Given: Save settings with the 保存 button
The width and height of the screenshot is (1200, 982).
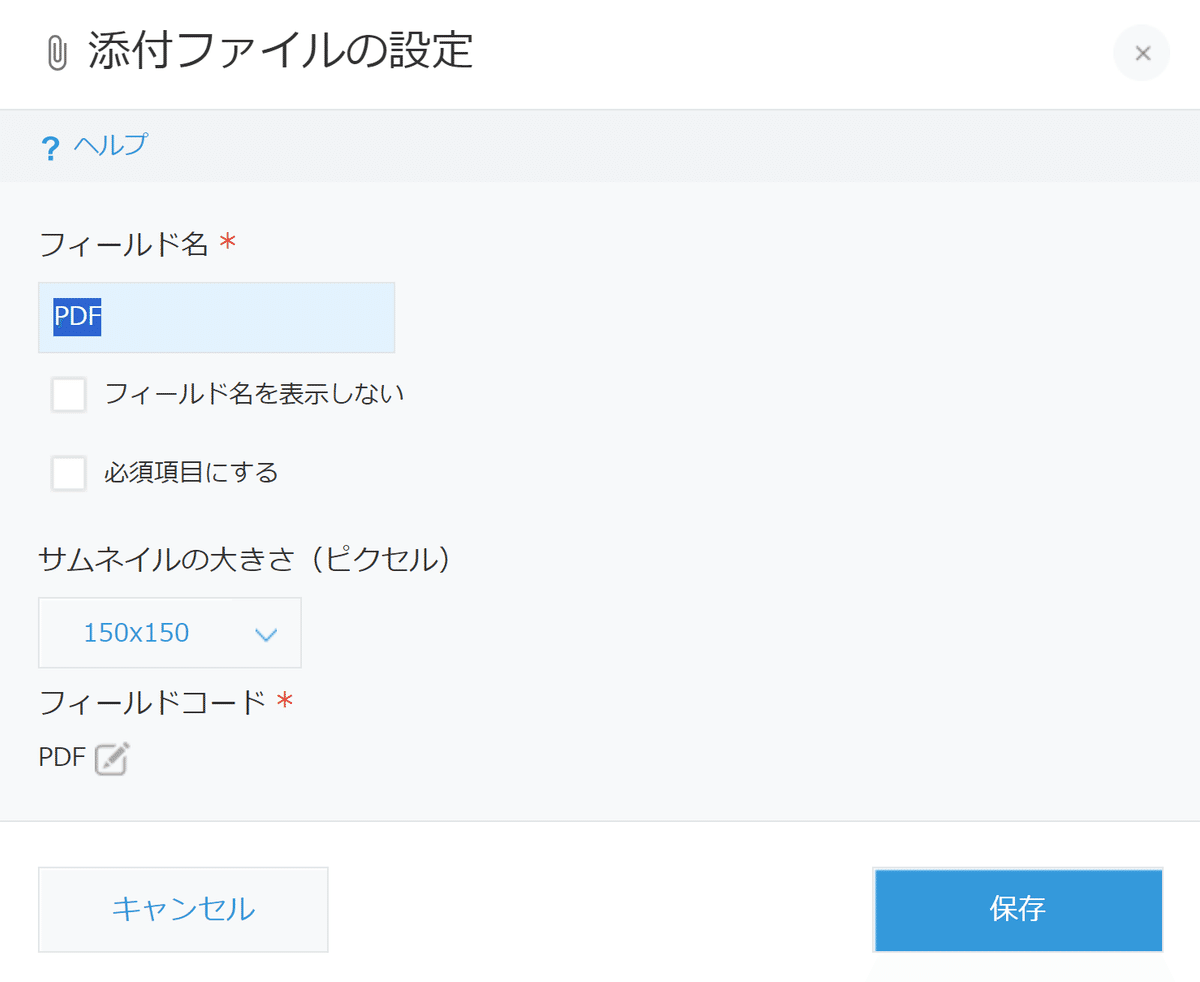Looking at the screenshot, I should 1018,909.
